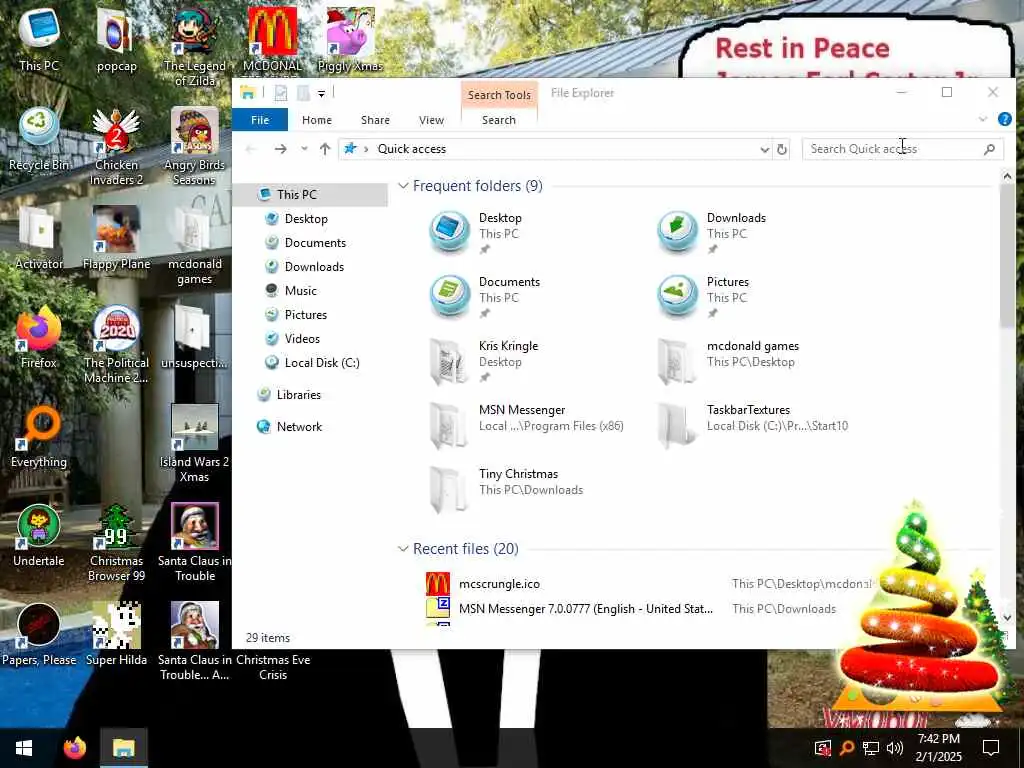Open the recent locations dropdown arrow
Image resolution: width=1024 pixels, height=768 pixels.
click(304, 149)
